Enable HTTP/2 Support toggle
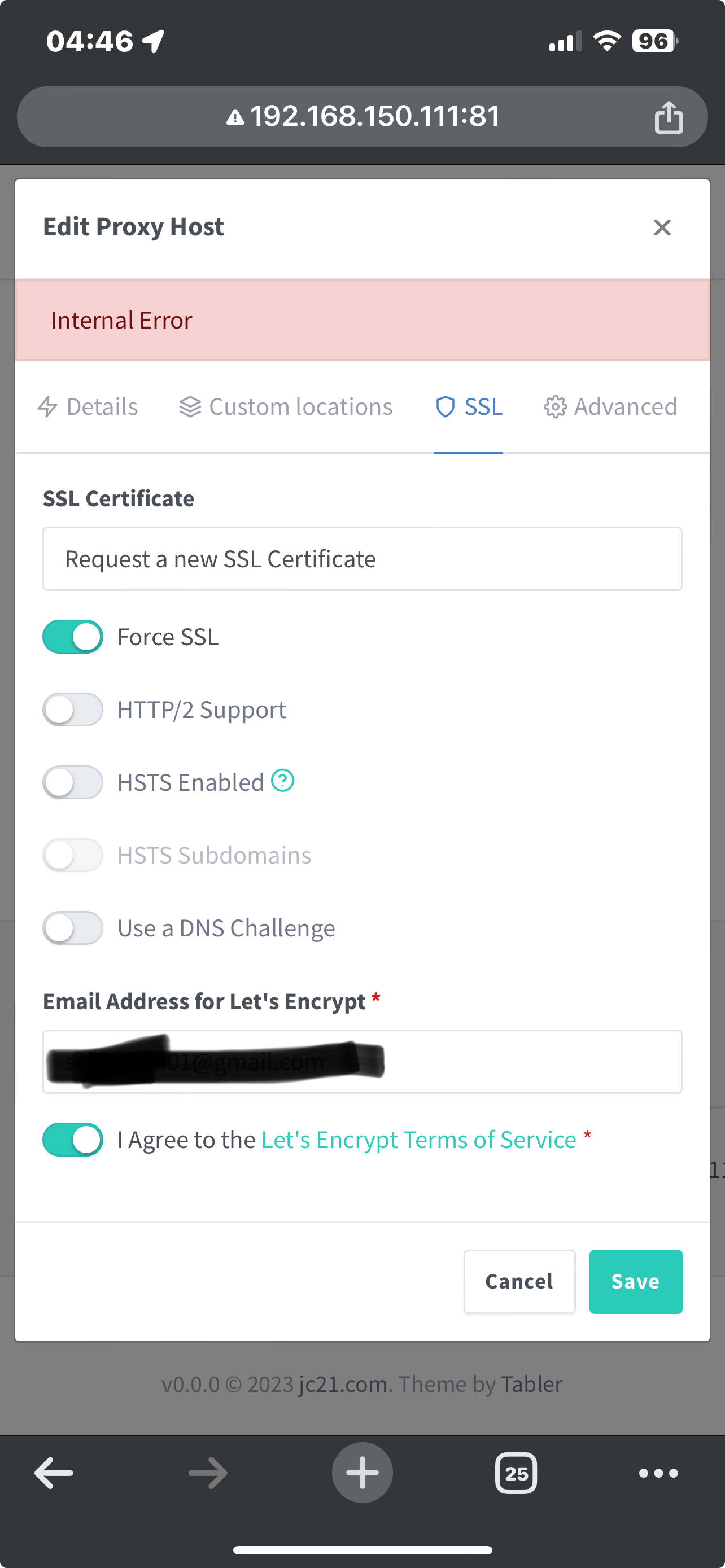This screenshot has width=725, height=1568. (x=72, y=709)
